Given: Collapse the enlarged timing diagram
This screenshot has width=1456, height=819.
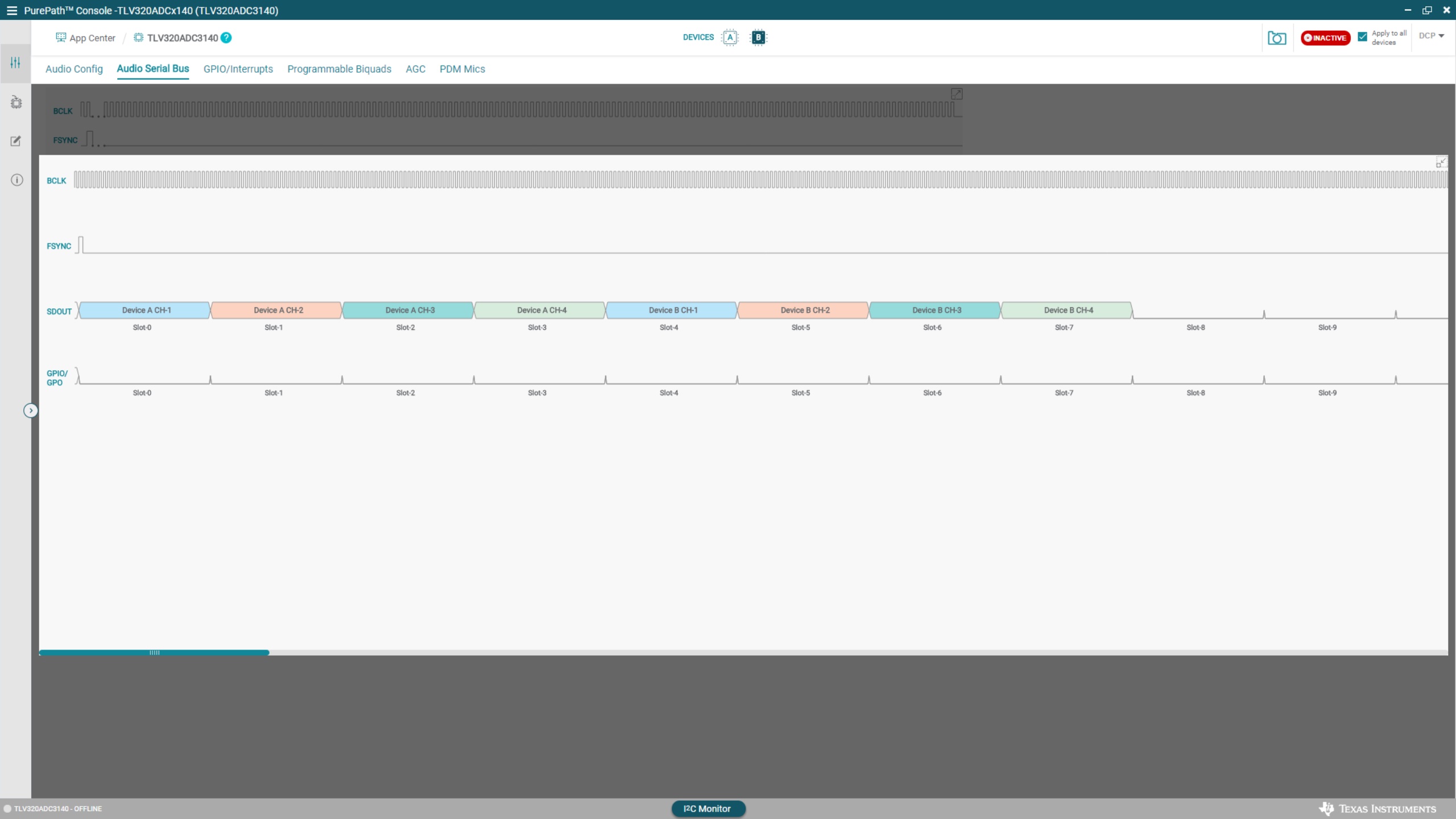Looking at the screenshot, I should click(1441, 163).
